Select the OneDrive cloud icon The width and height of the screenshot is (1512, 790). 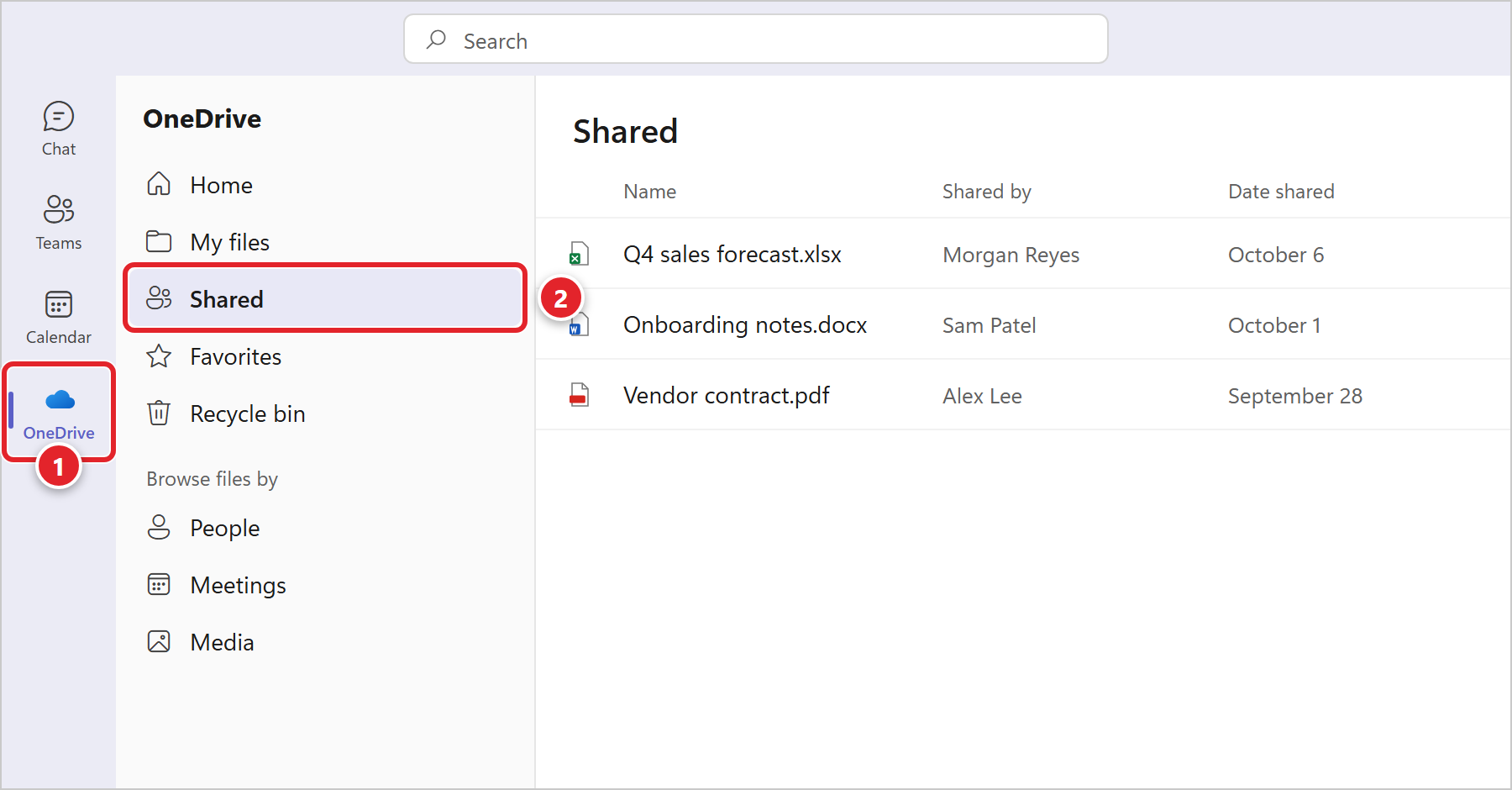(x=60, y=400)
